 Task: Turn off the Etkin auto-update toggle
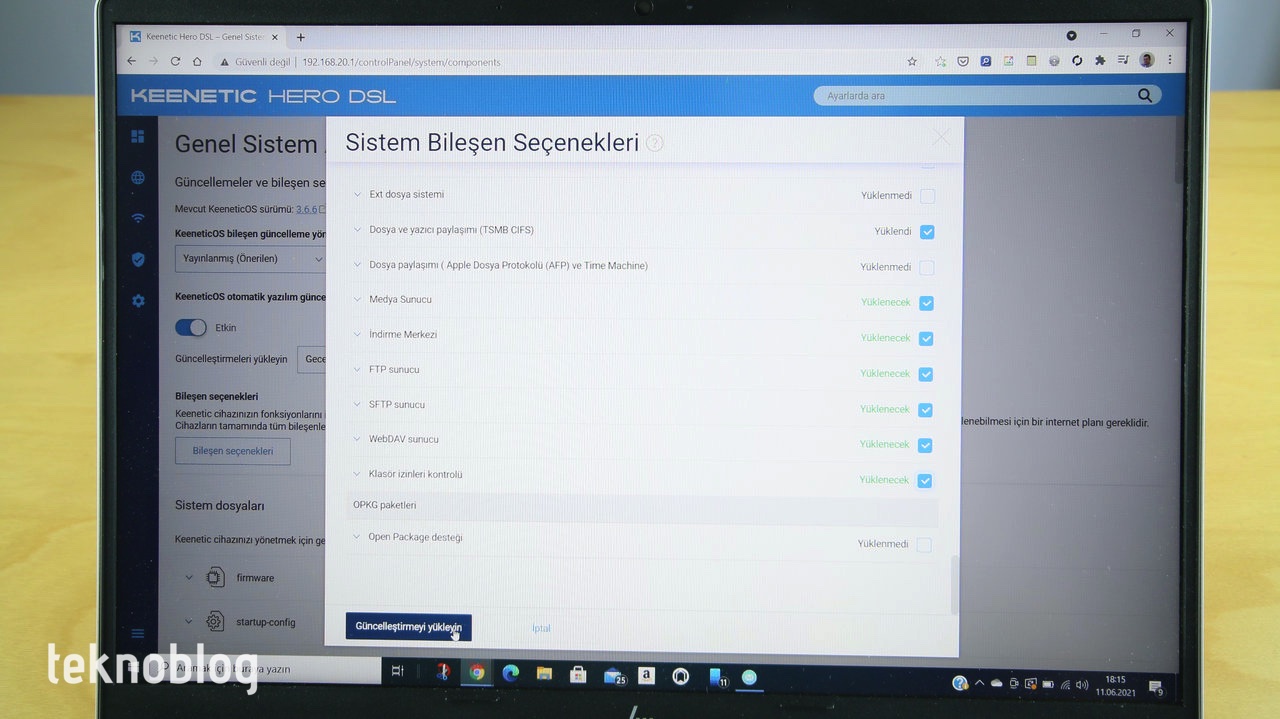pos(191,327)
